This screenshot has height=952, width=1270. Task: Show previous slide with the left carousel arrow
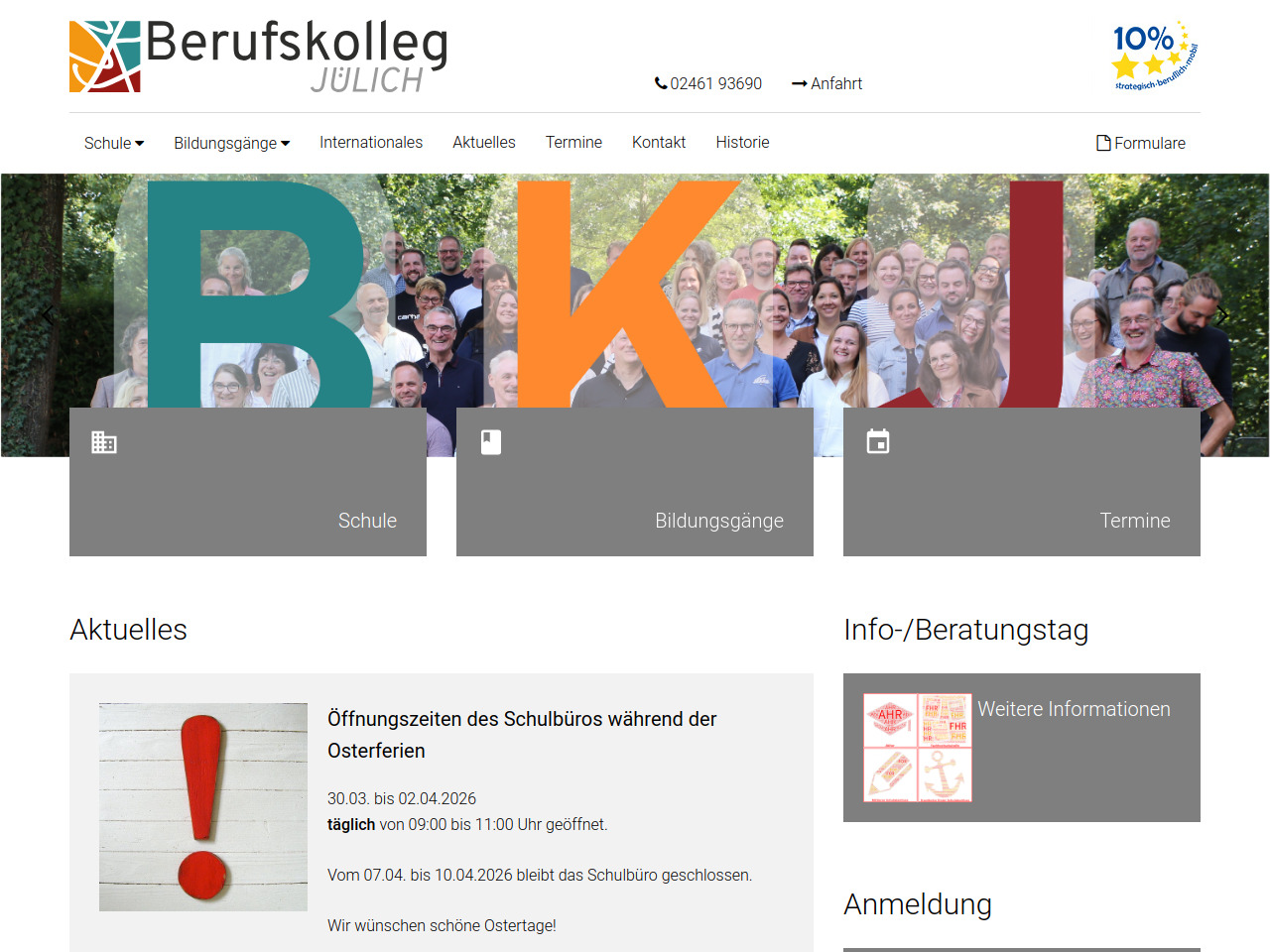pos(48,315)
